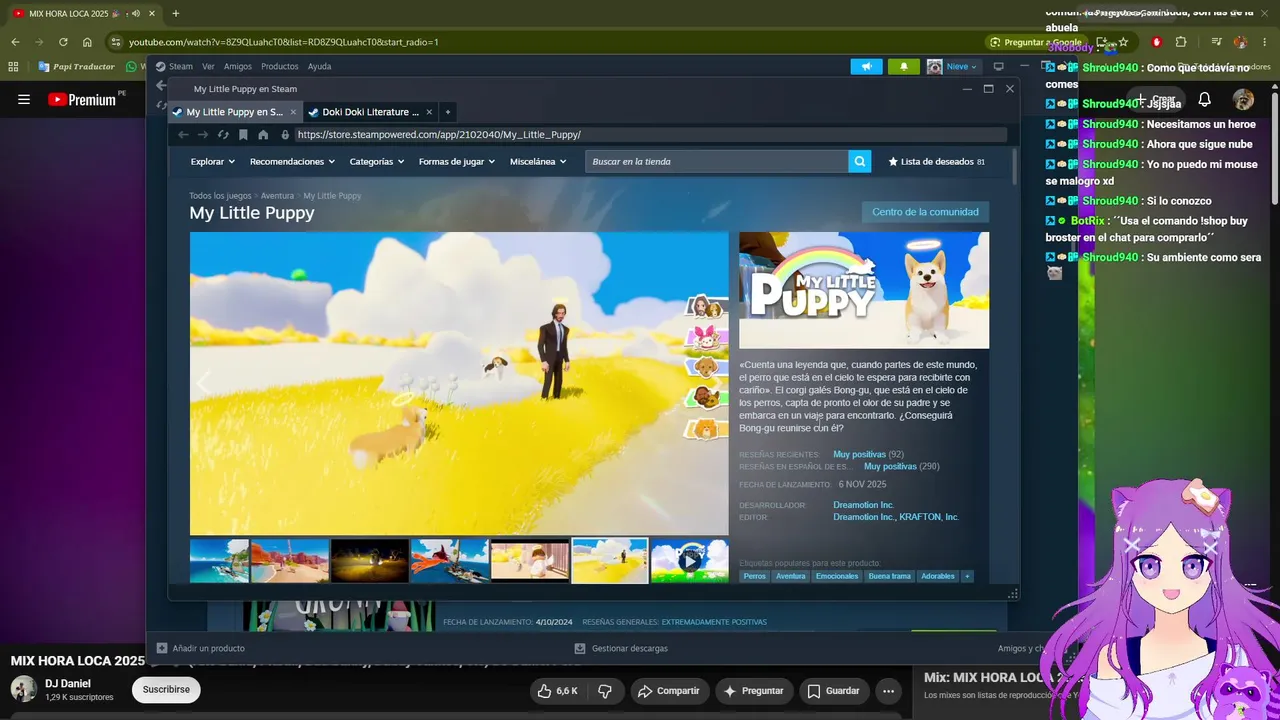Close the My Little Puppy en Steam tab
This screenshot has height=720, width=1280.
click(293, 112)
